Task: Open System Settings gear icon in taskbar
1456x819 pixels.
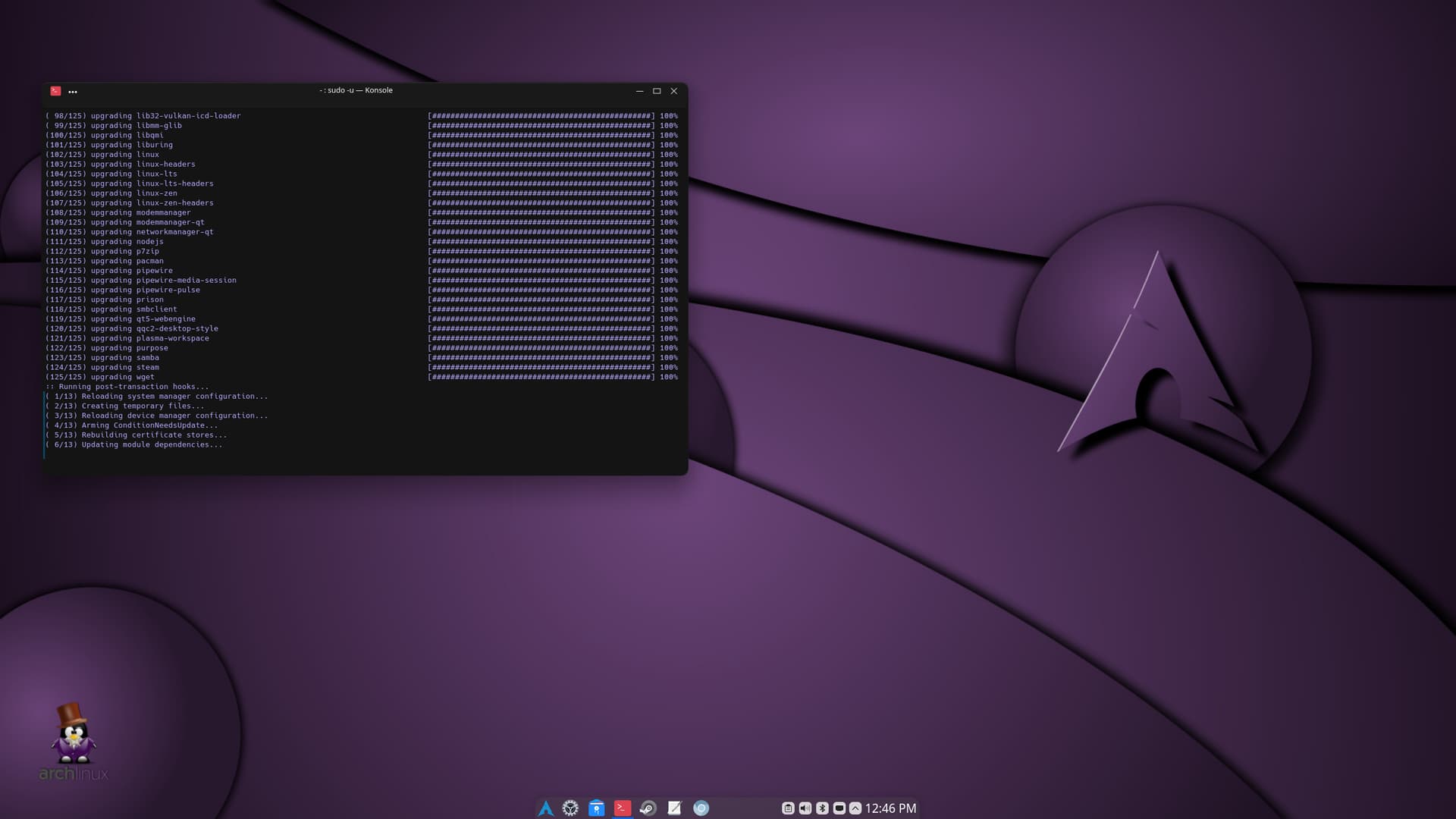Action: pyautogui.click(x=570, y=808)
